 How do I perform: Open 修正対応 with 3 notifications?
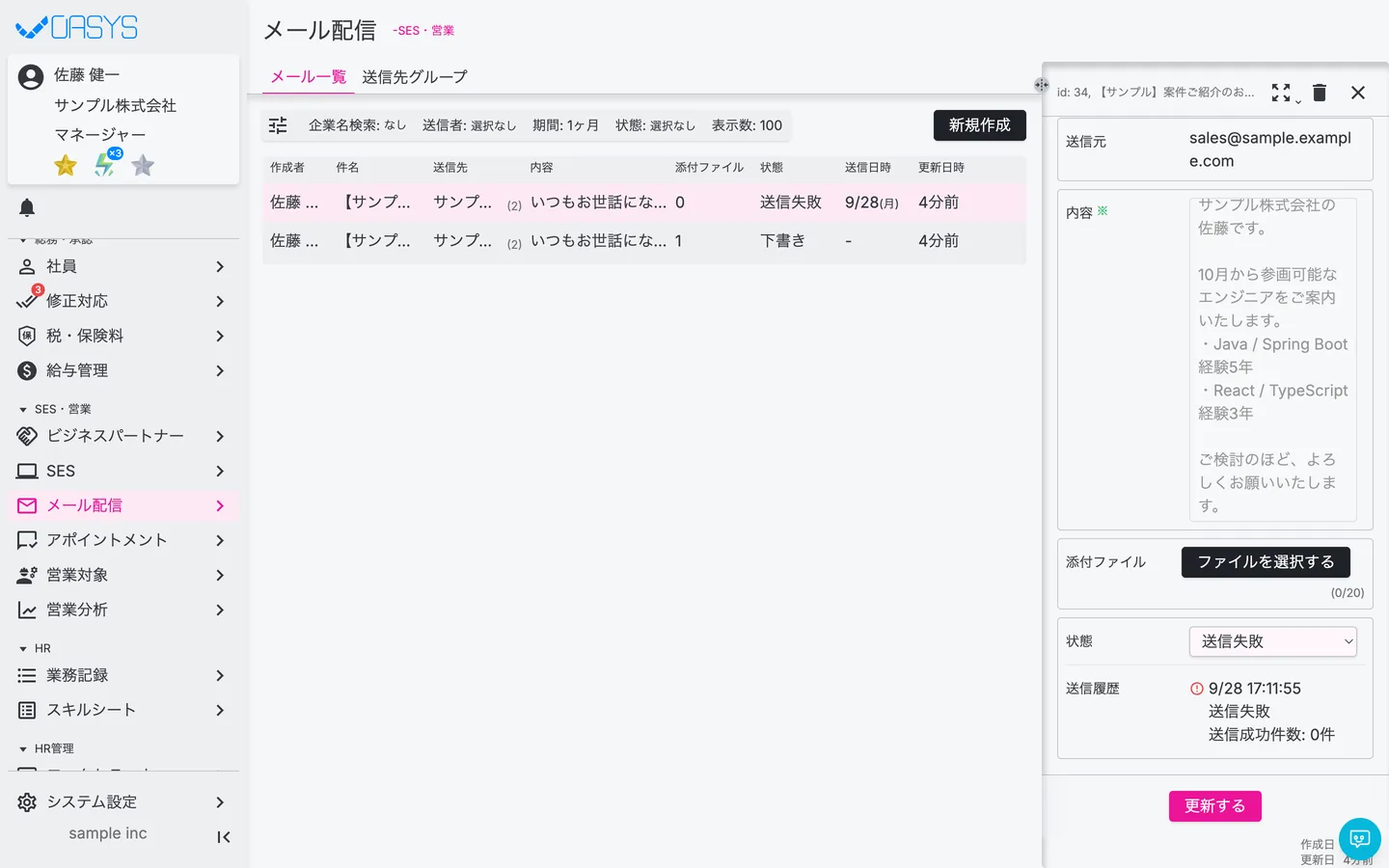(123, 301)
